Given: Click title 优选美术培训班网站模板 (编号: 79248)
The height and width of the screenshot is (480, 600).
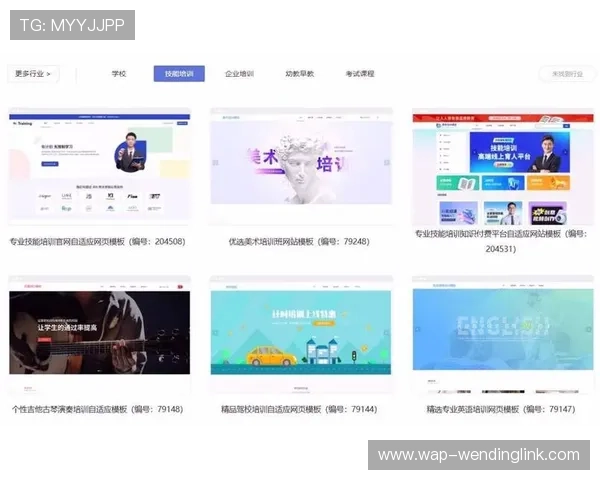Looking at the screenshot, I should pos(299,242).
